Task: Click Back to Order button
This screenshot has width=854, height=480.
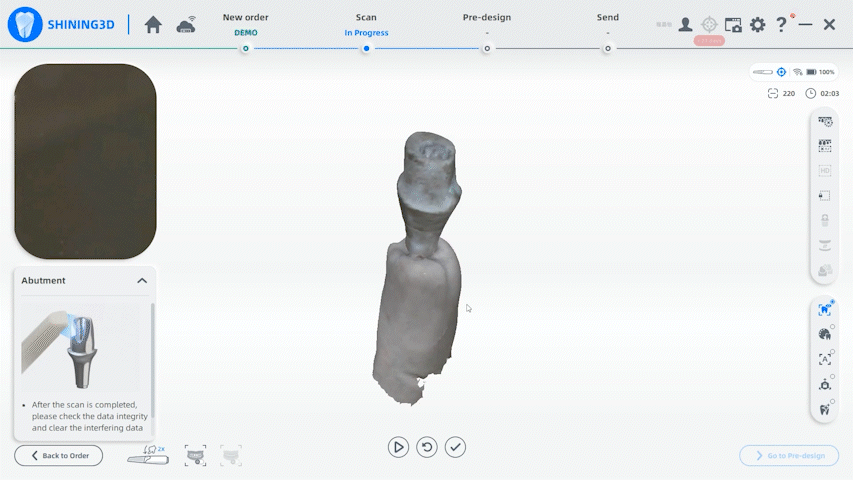Action: point(59,455)
